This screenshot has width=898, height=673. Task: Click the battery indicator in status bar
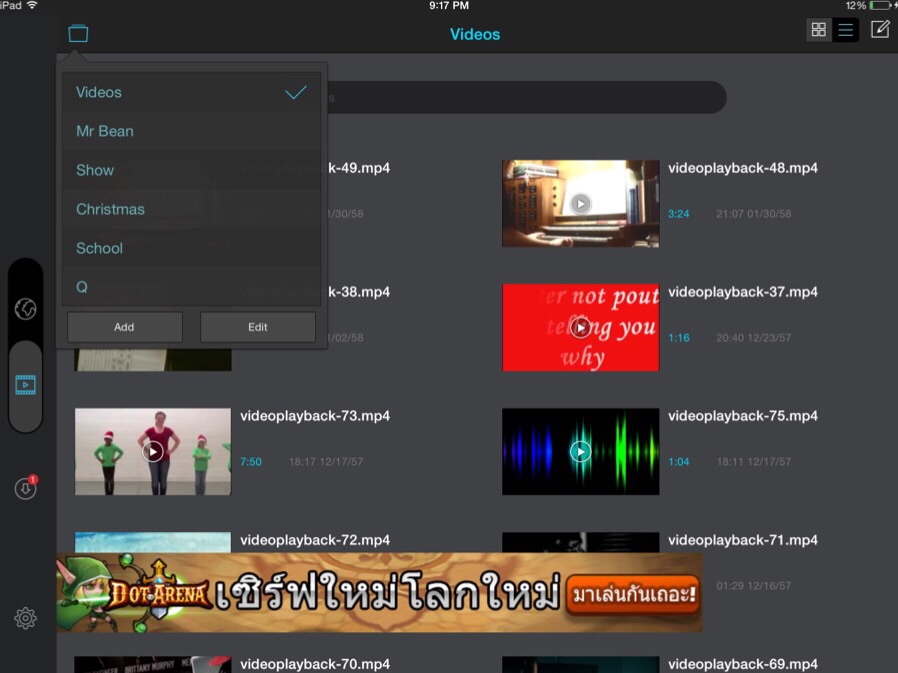click(x=881, y=6)
